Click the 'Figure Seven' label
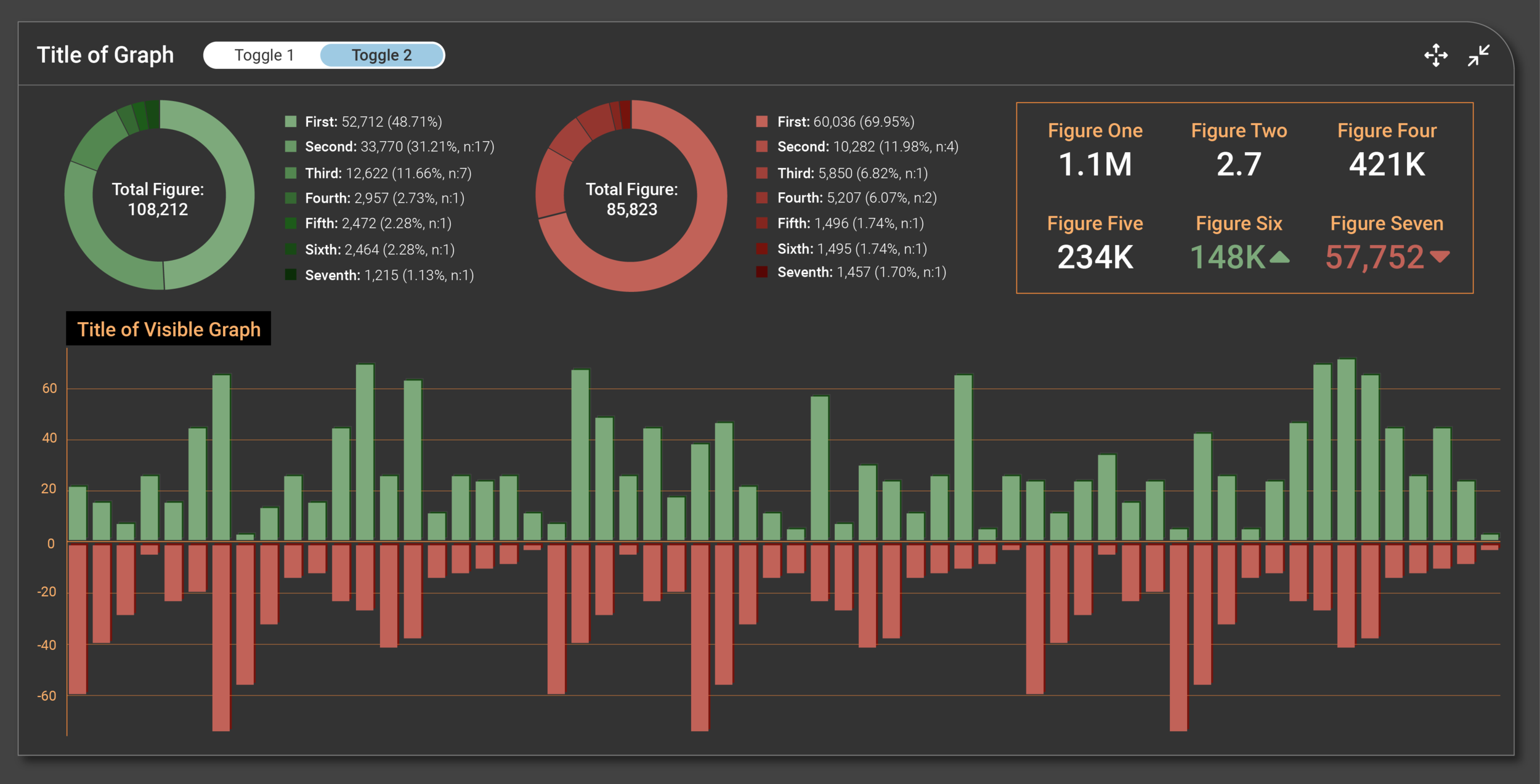This screenshot has width=1540, height=784. [1387, 224]
